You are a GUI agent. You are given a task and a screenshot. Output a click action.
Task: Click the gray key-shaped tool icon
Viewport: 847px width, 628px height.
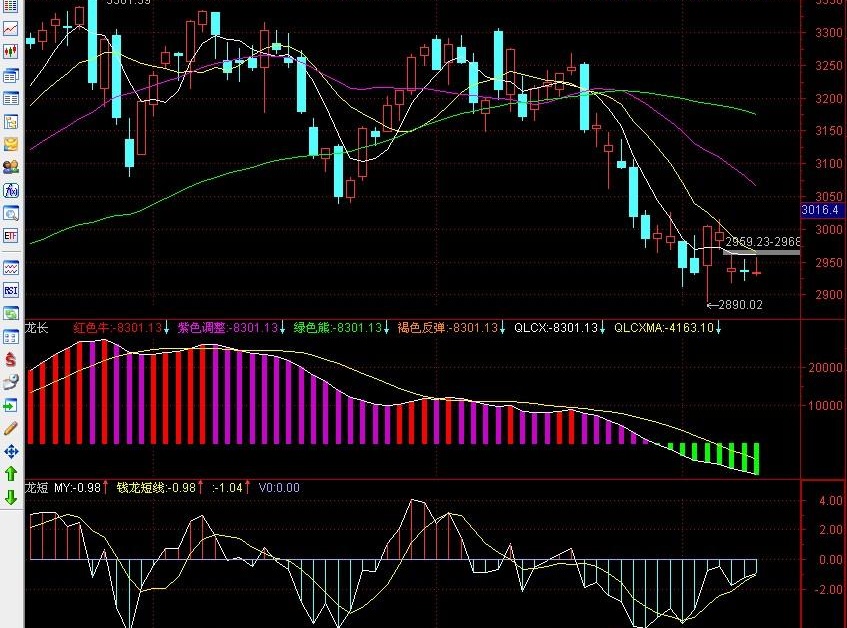(x=11, y=382)
